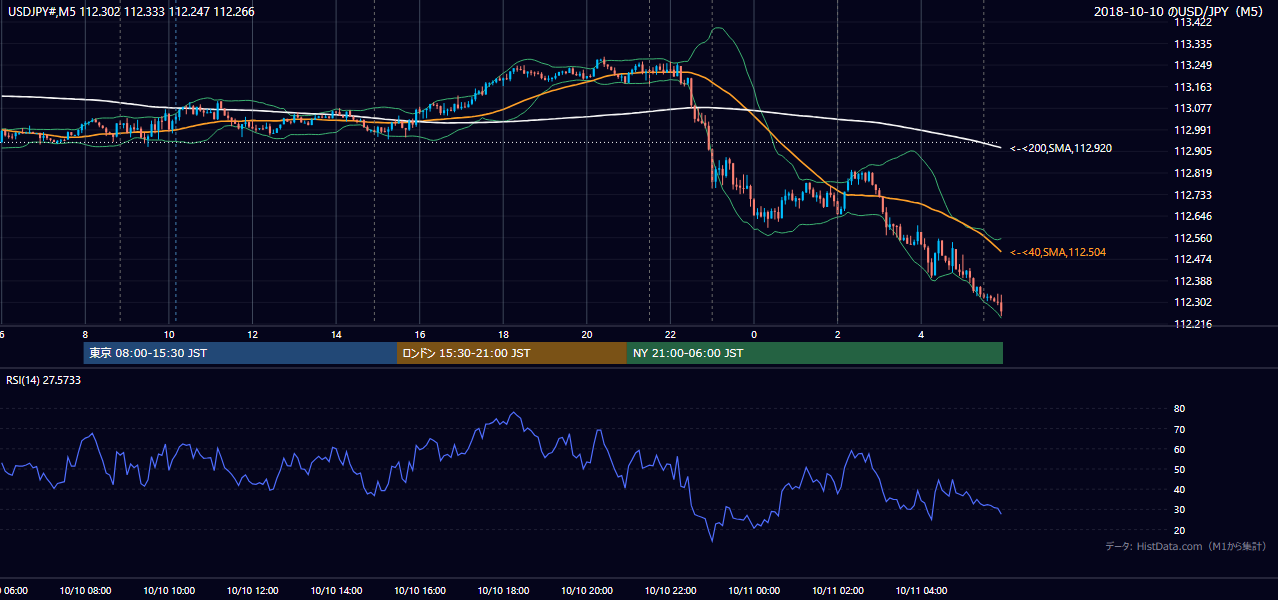This screenshot has height=600, width=1278.
Task: Click price axis value 112.905
Action: click(x=1193, y=151)
